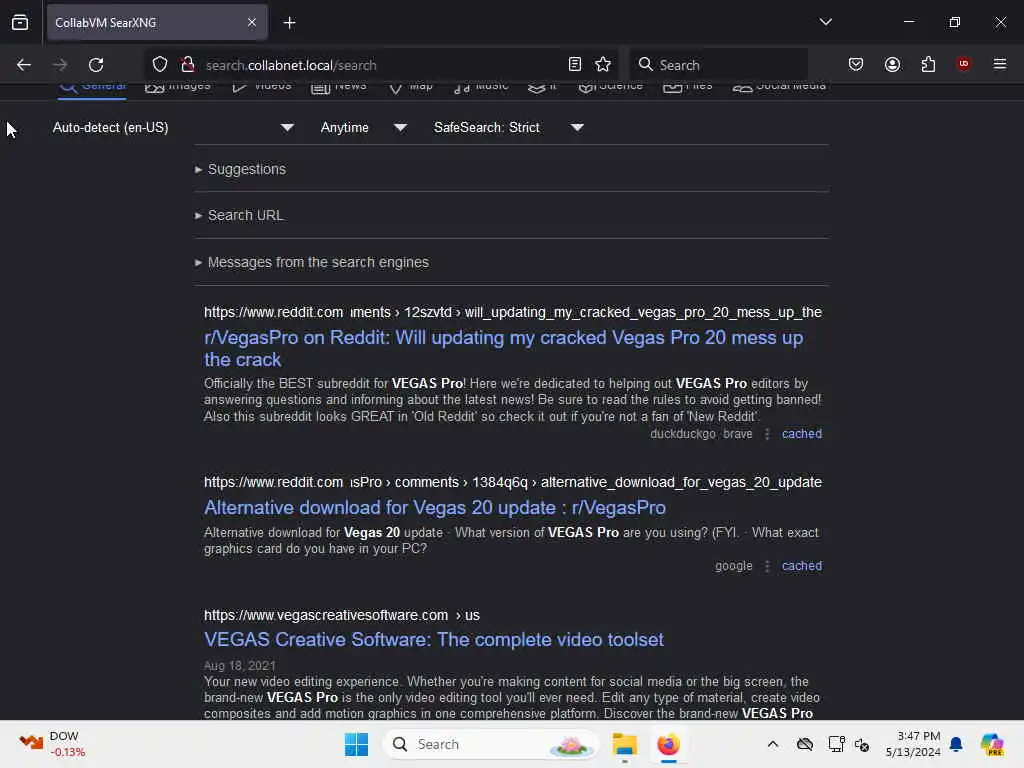Screen dimensions: 1024x768
Task: Open the clock showing 3:47 PM
Action: click(x=913, y=744)
